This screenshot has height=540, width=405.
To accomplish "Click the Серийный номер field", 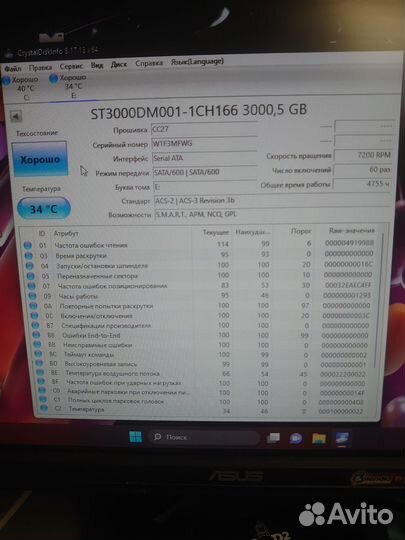I will 204,144.
